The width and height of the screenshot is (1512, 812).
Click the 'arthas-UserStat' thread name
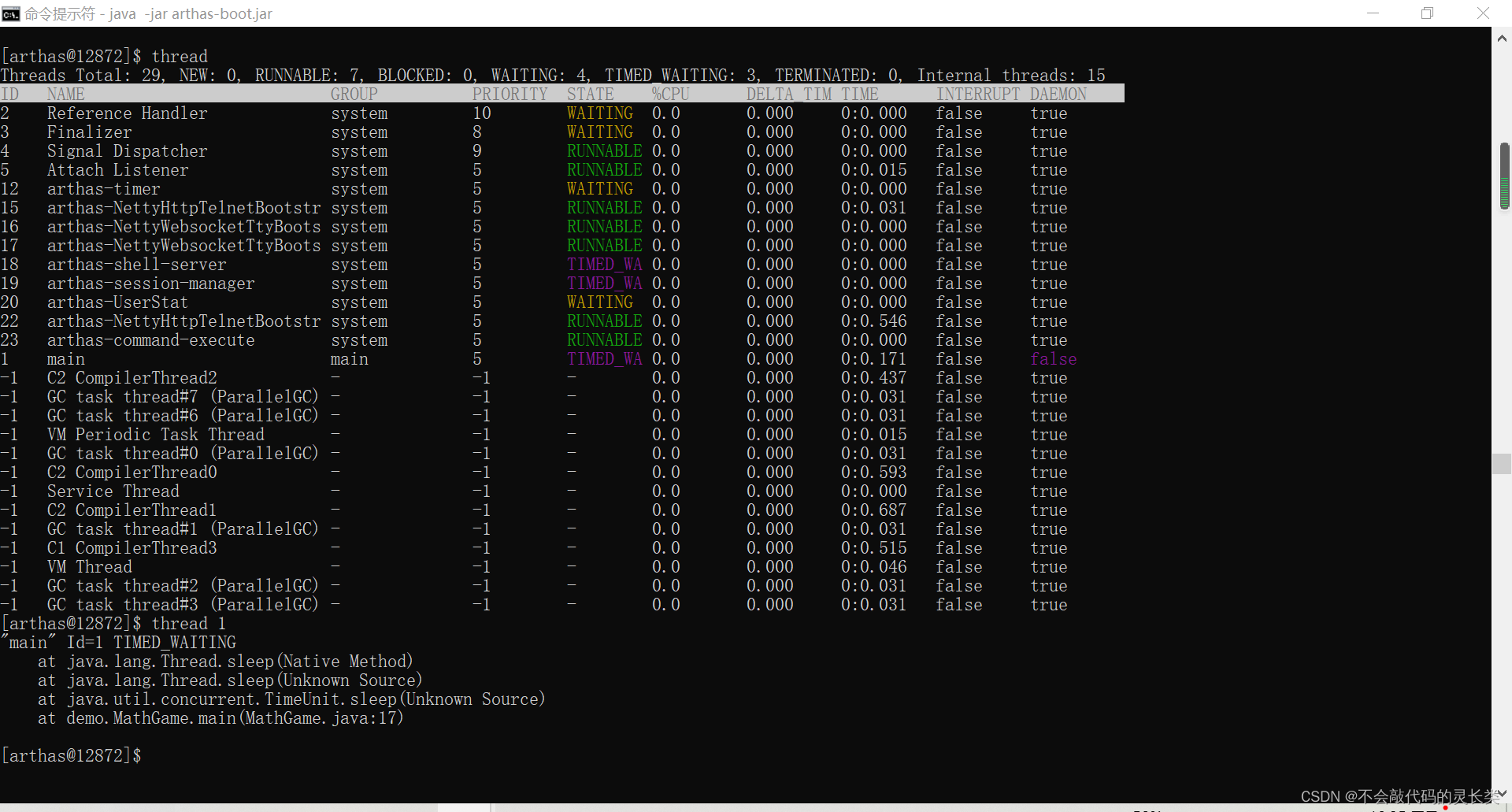[117, 302]
